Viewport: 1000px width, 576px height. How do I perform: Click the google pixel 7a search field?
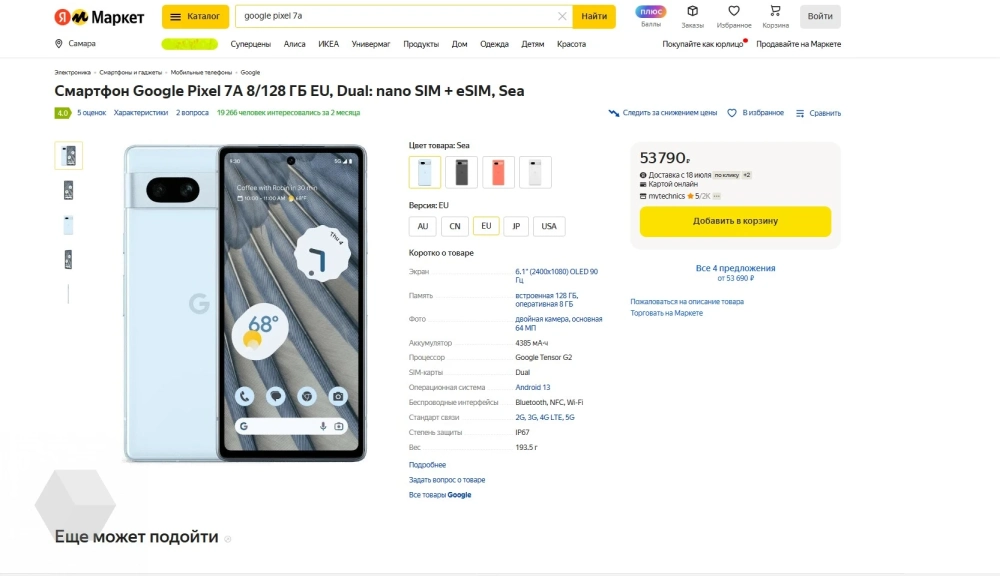(400, 16)
